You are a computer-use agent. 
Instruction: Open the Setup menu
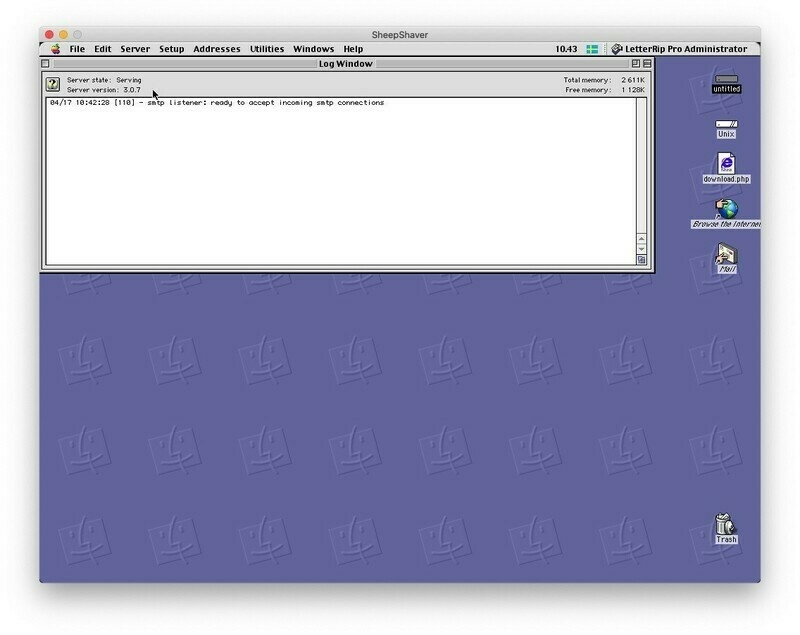(x=172, y=49)
